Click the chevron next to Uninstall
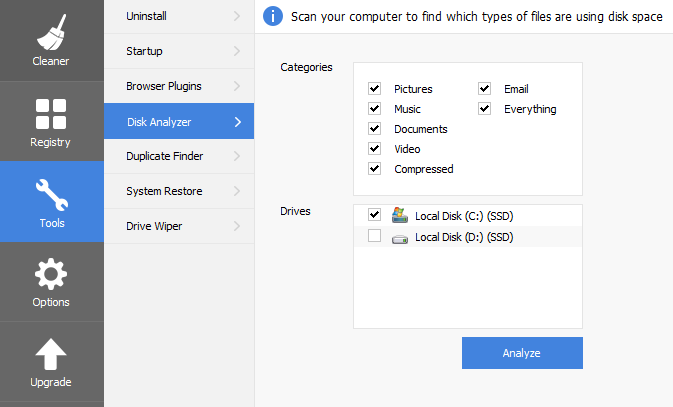Image resolution: width=673 pixels, height=407 pixels. [237, 16]
